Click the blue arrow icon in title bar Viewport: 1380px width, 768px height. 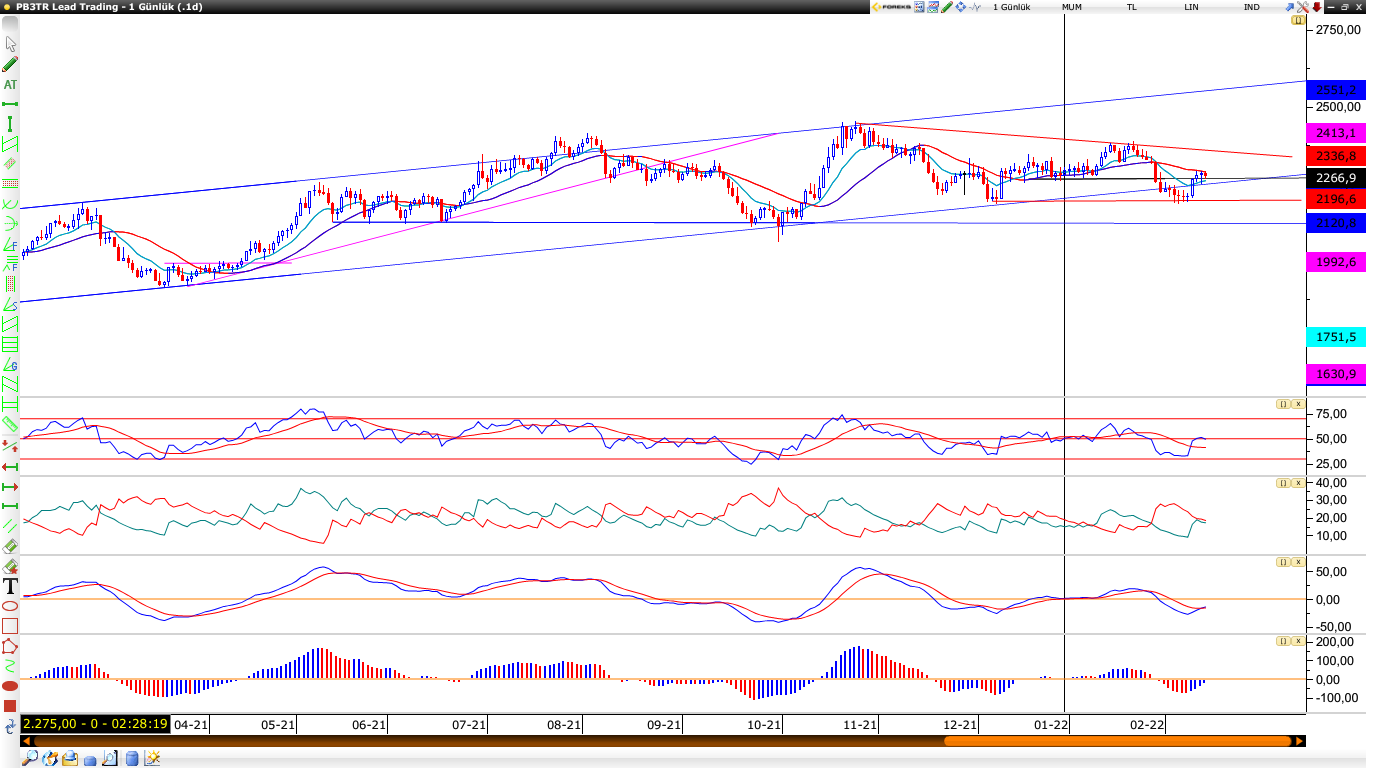1289,7
